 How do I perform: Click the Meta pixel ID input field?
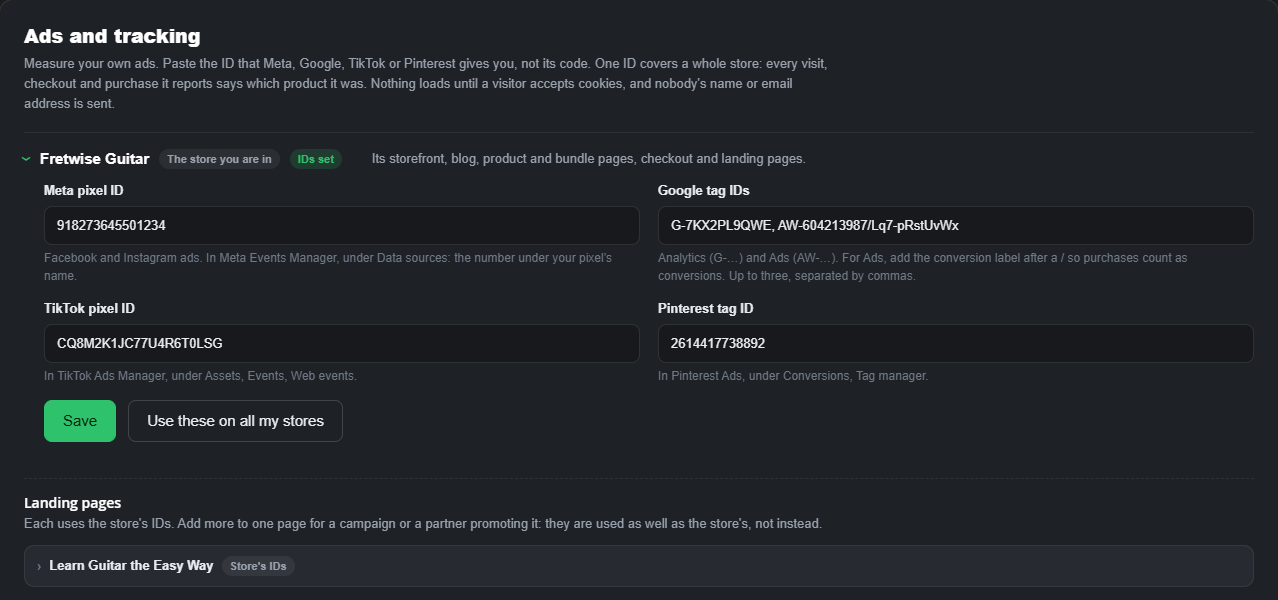[x=341, y=225]
